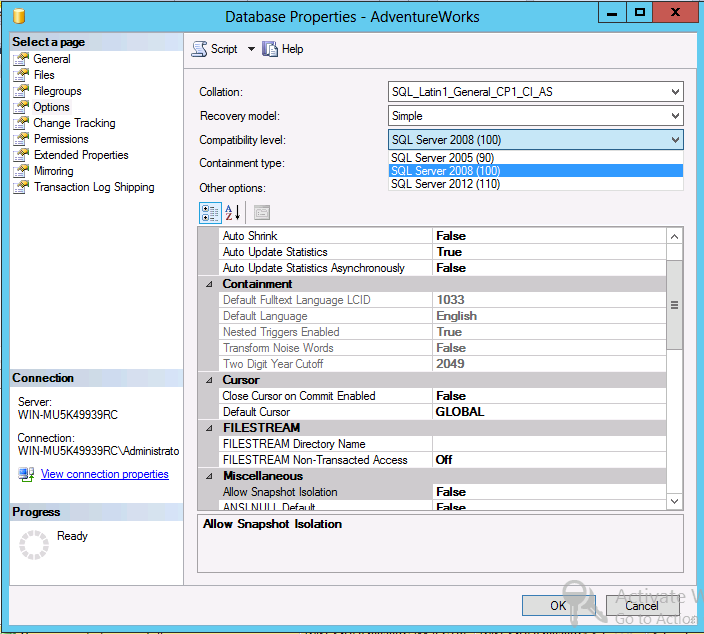The image size is (704, 634).
Task: Open the Filegroups page
Action: [57, 91]
